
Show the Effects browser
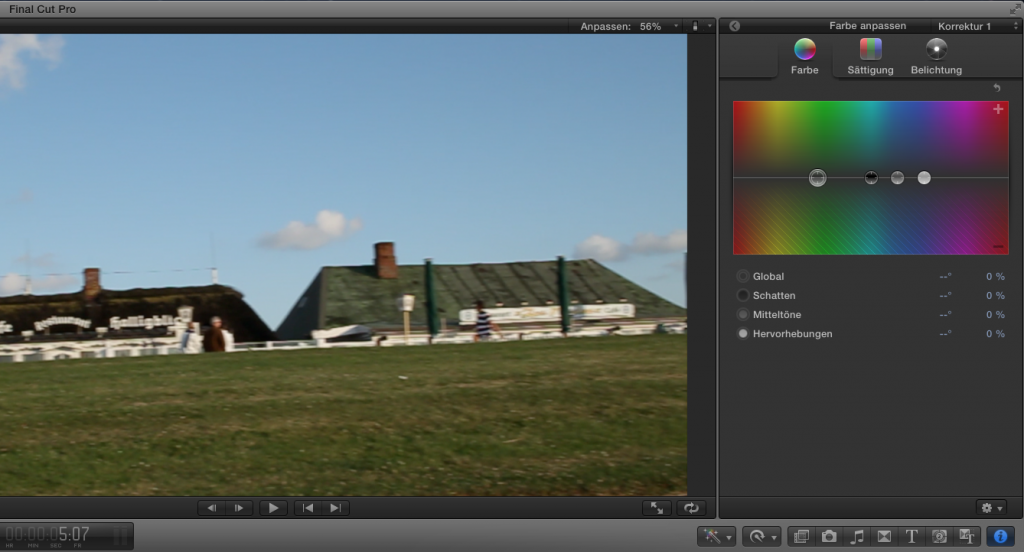coord(801,536)
